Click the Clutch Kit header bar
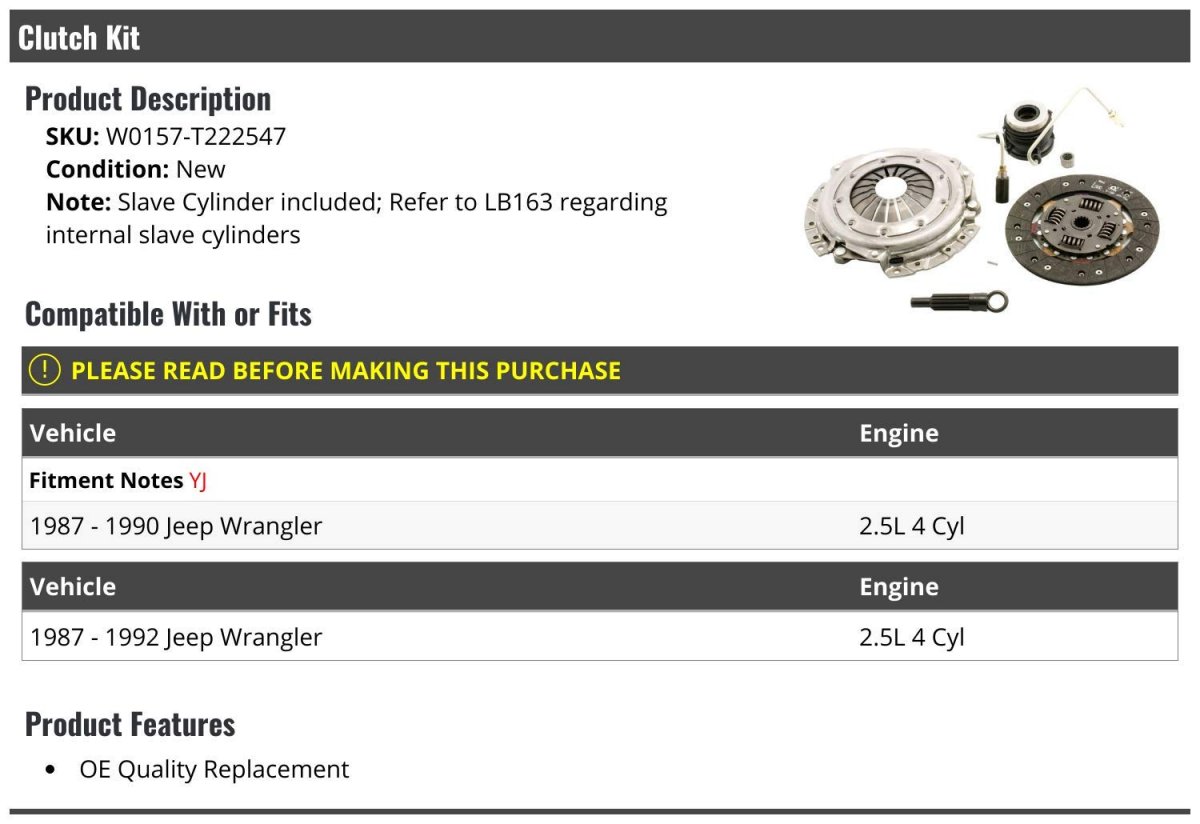 coord(600,37)
